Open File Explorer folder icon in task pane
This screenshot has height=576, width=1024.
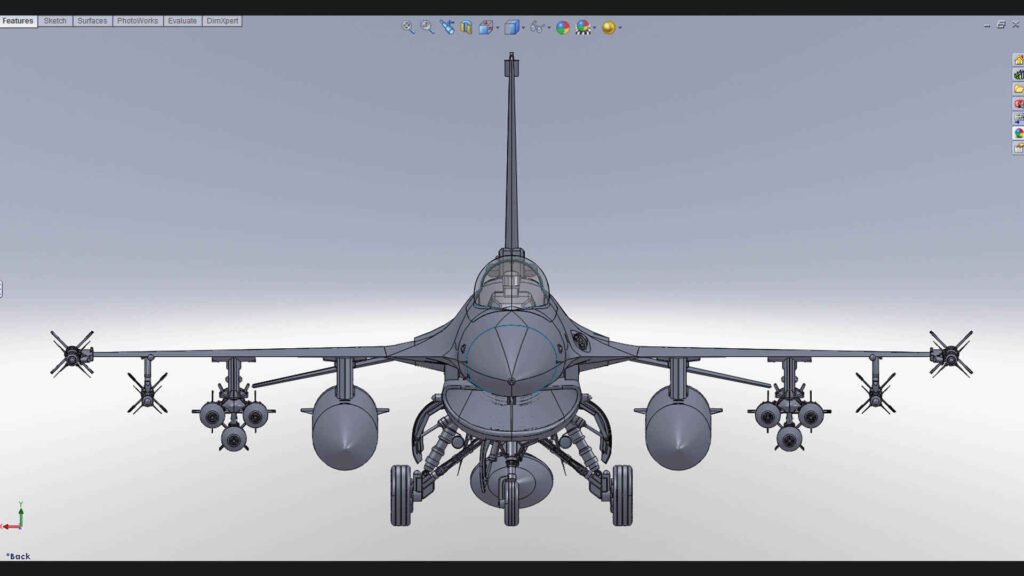[x=1018, y=89]
